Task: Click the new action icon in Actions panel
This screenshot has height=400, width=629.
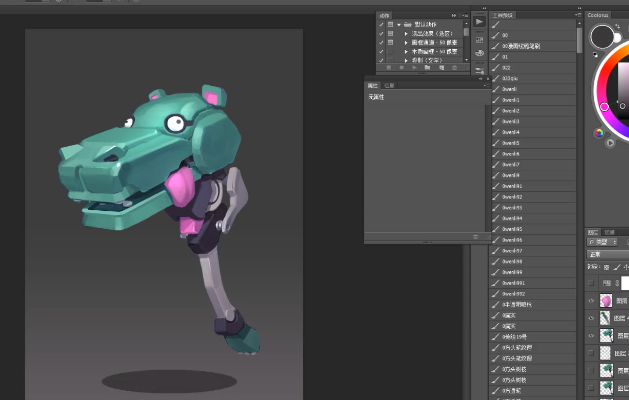Action: (441, 68)
